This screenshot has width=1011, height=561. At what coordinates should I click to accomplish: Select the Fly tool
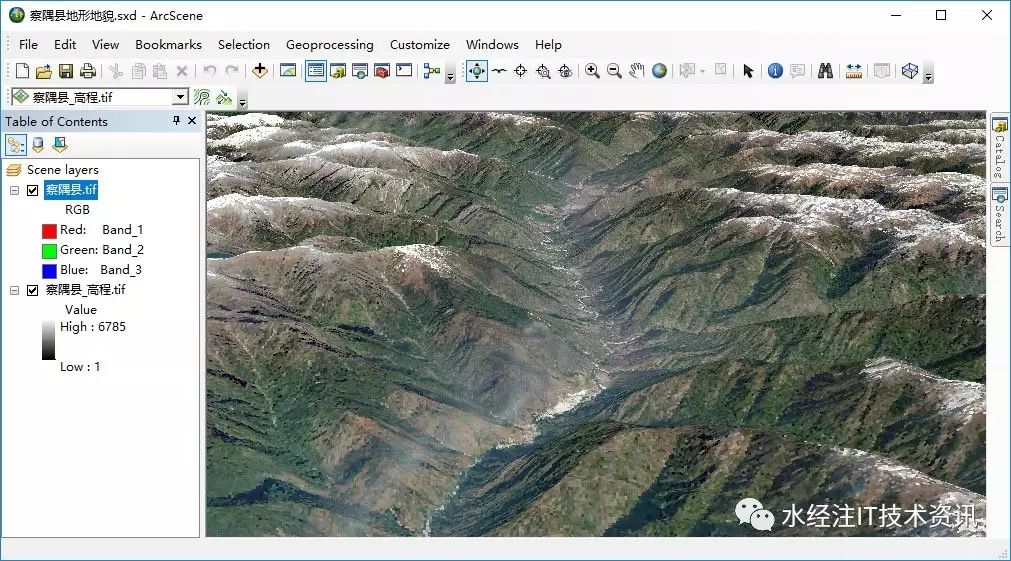point(499,71)
